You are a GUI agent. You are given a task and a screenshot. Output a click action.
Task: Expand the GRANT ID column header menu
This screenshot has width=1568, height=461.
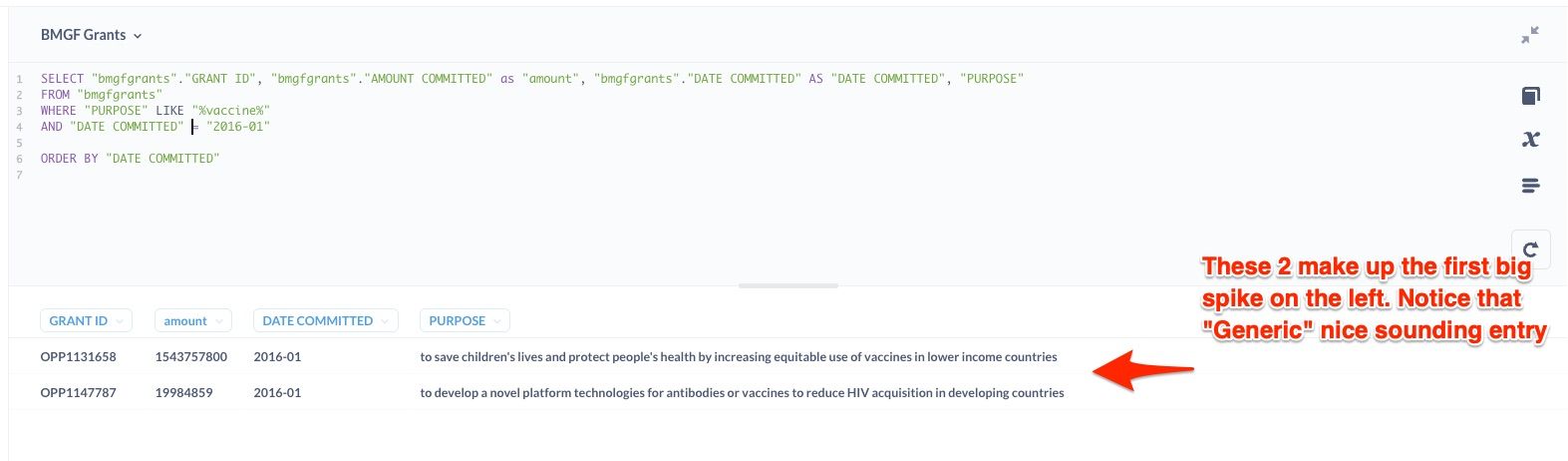[86, 320]
